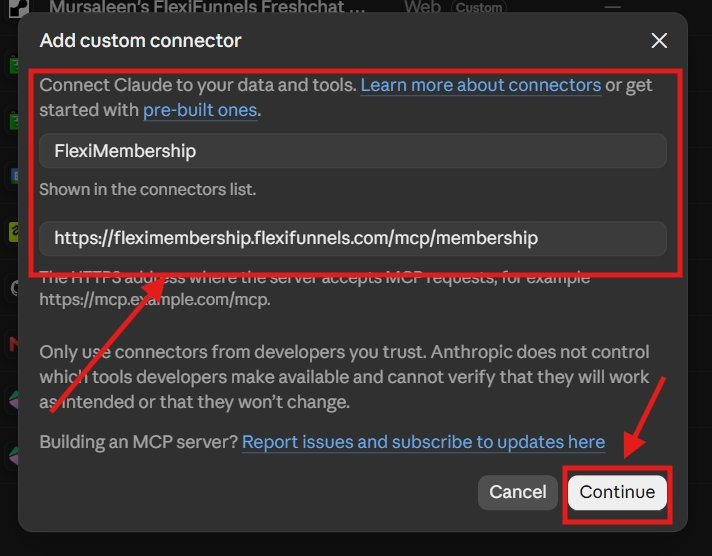Close the Add custom connector dialog

pos(659,40)
